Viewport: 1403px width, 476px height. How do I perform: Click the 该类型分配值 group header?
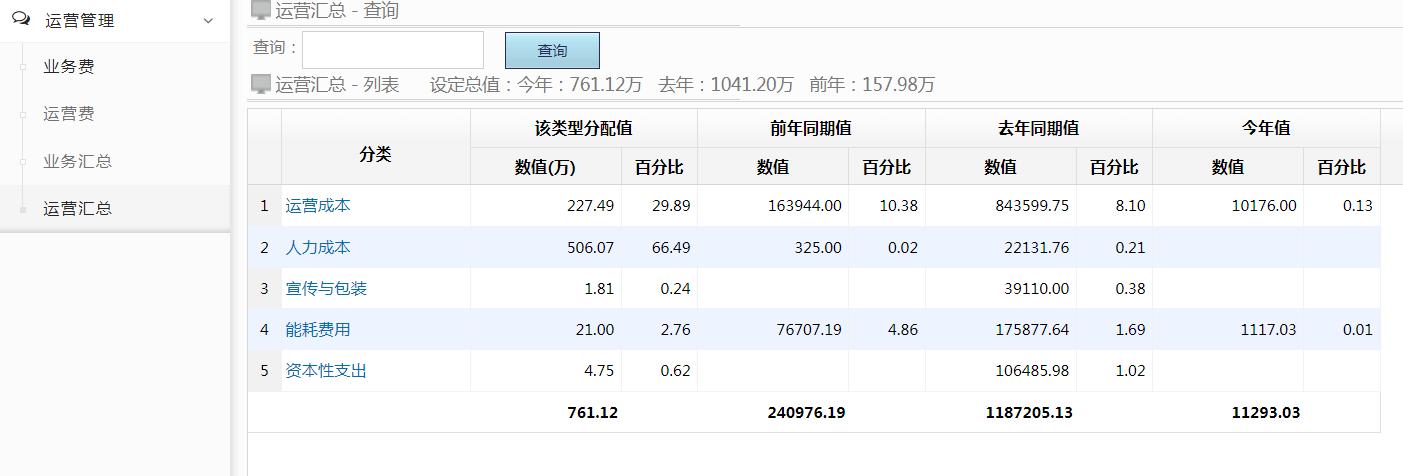583,128
